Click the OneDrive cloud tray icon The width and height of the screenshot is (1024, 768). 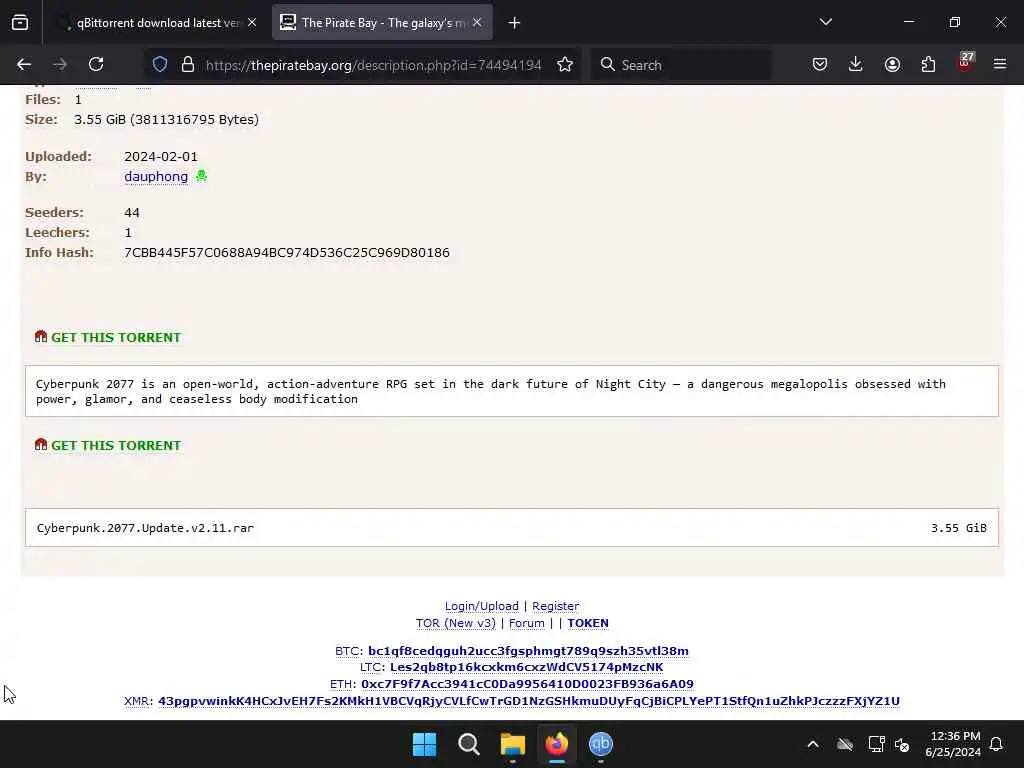845,744
